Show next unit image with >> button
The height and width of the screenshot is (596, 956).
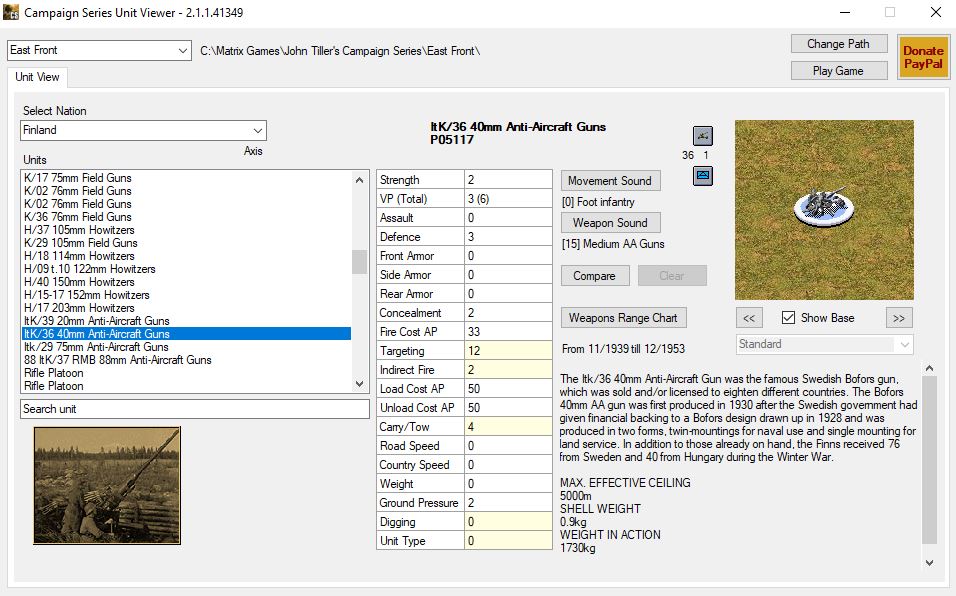tap(899, 318)
